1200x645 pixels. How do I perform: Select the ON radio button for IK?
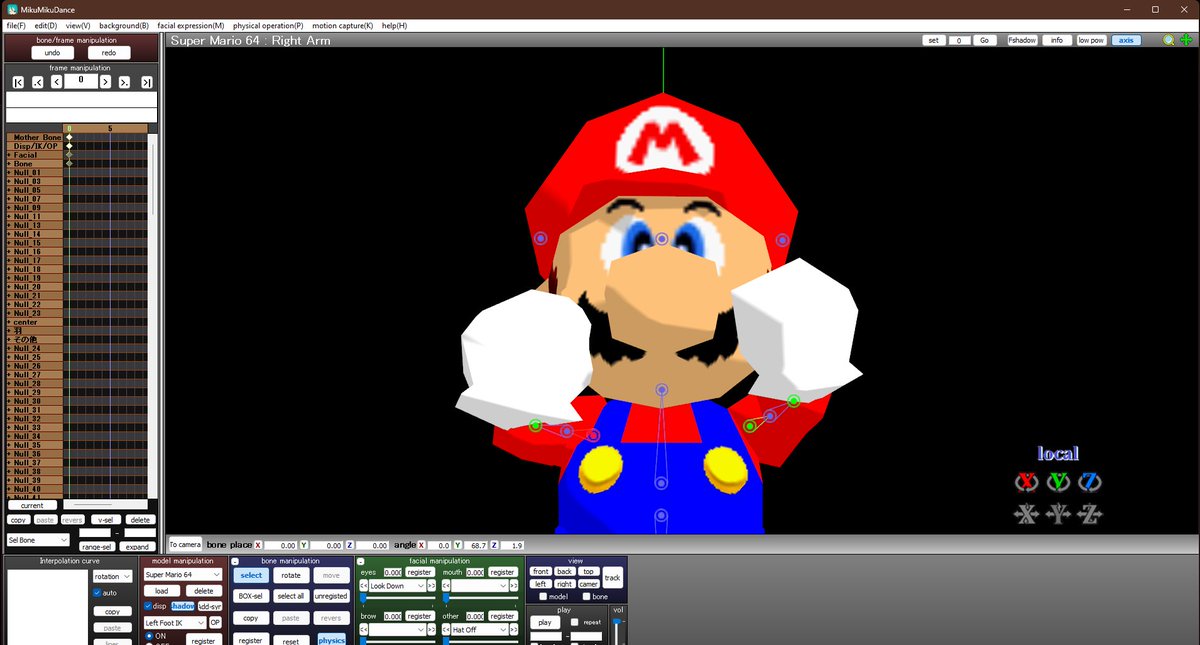point(149,636)
